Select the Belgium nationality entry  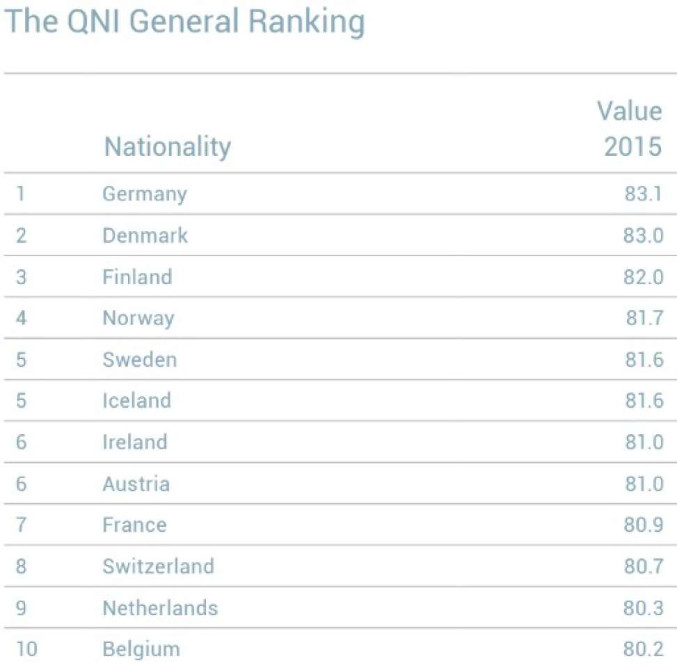141,649
